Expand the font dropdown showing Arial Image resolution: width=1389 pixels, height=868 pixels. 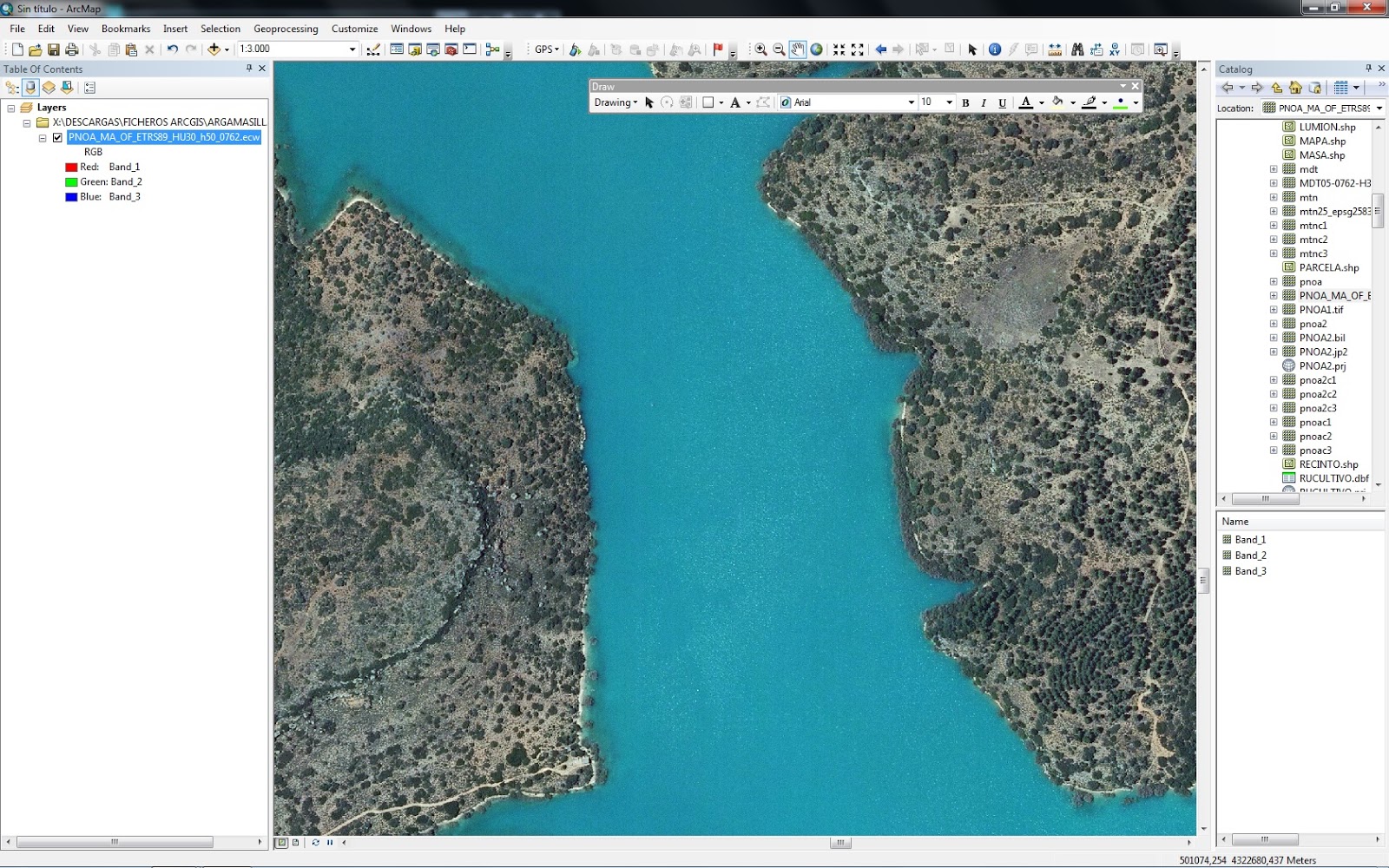pyautogui.click(x=912, y=102)
